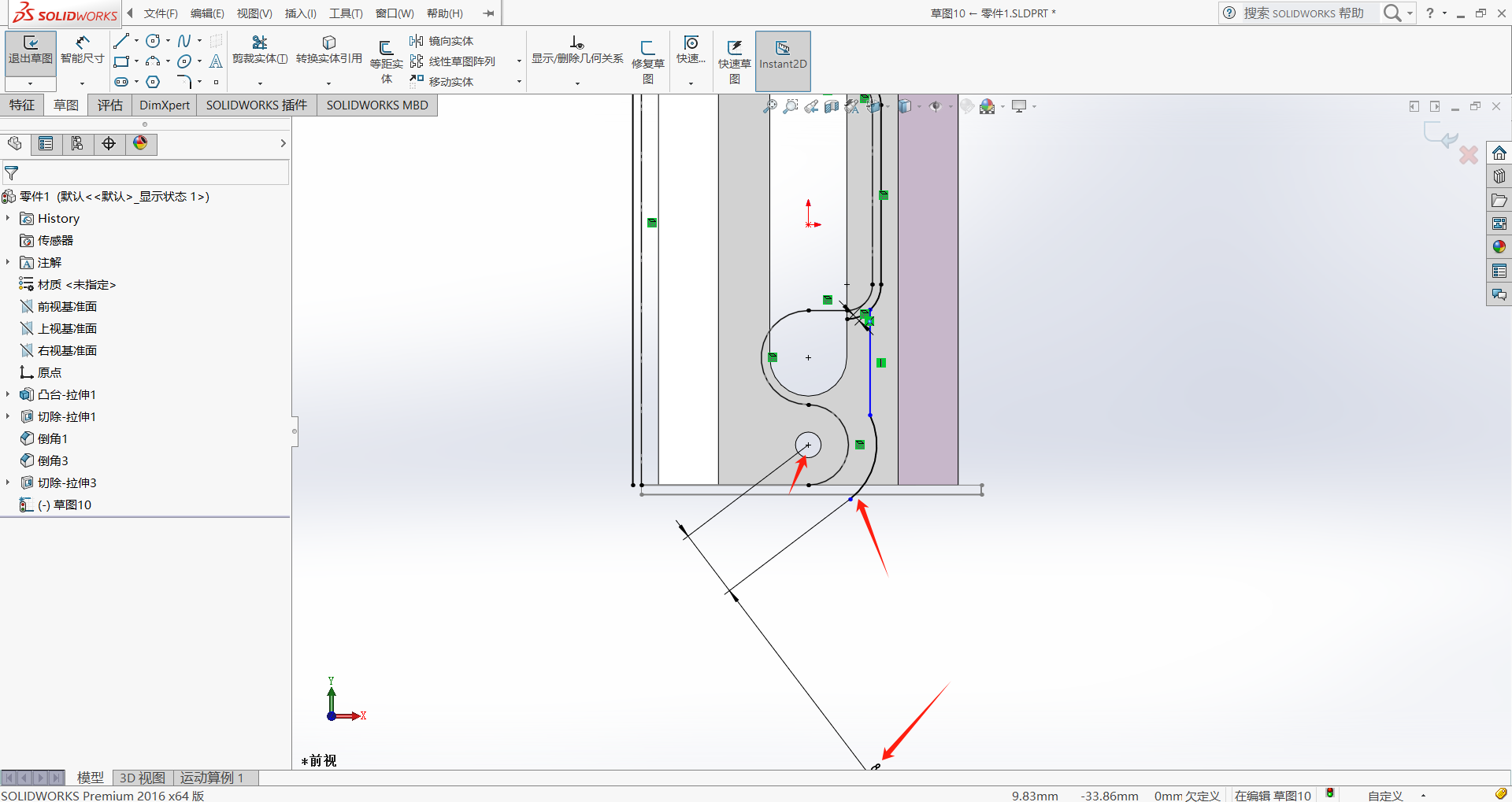Open the DisplayManager color-ball tab
This screenshot has height=802, width=1512.
tap(140, 143)
